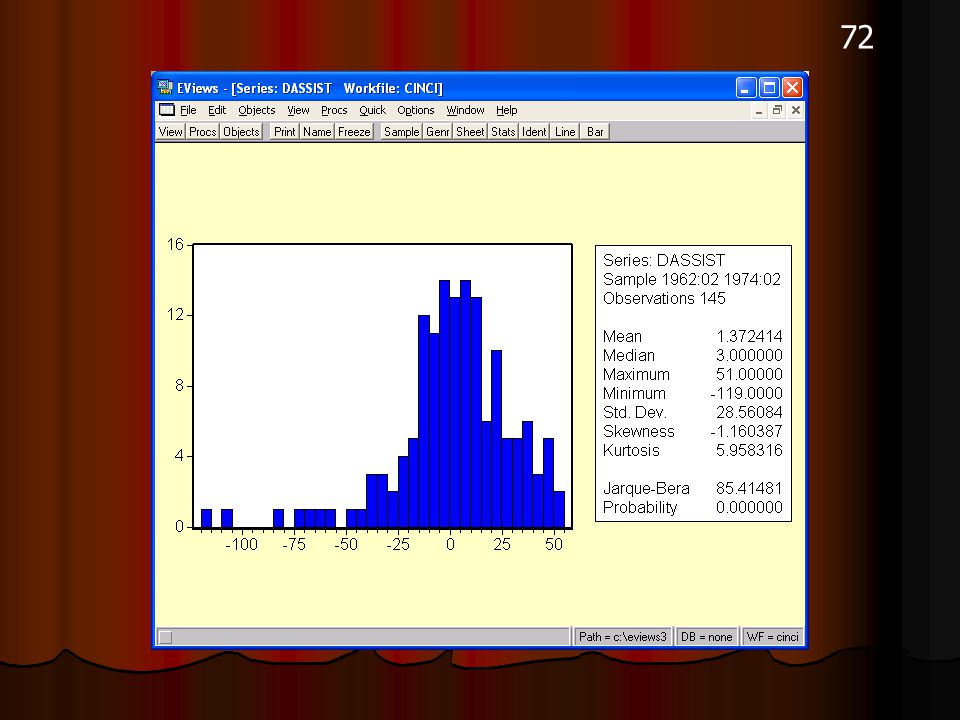Switch to Line graph view
Image resolution: width=960 pixels, height=720 pixels.
565,132
